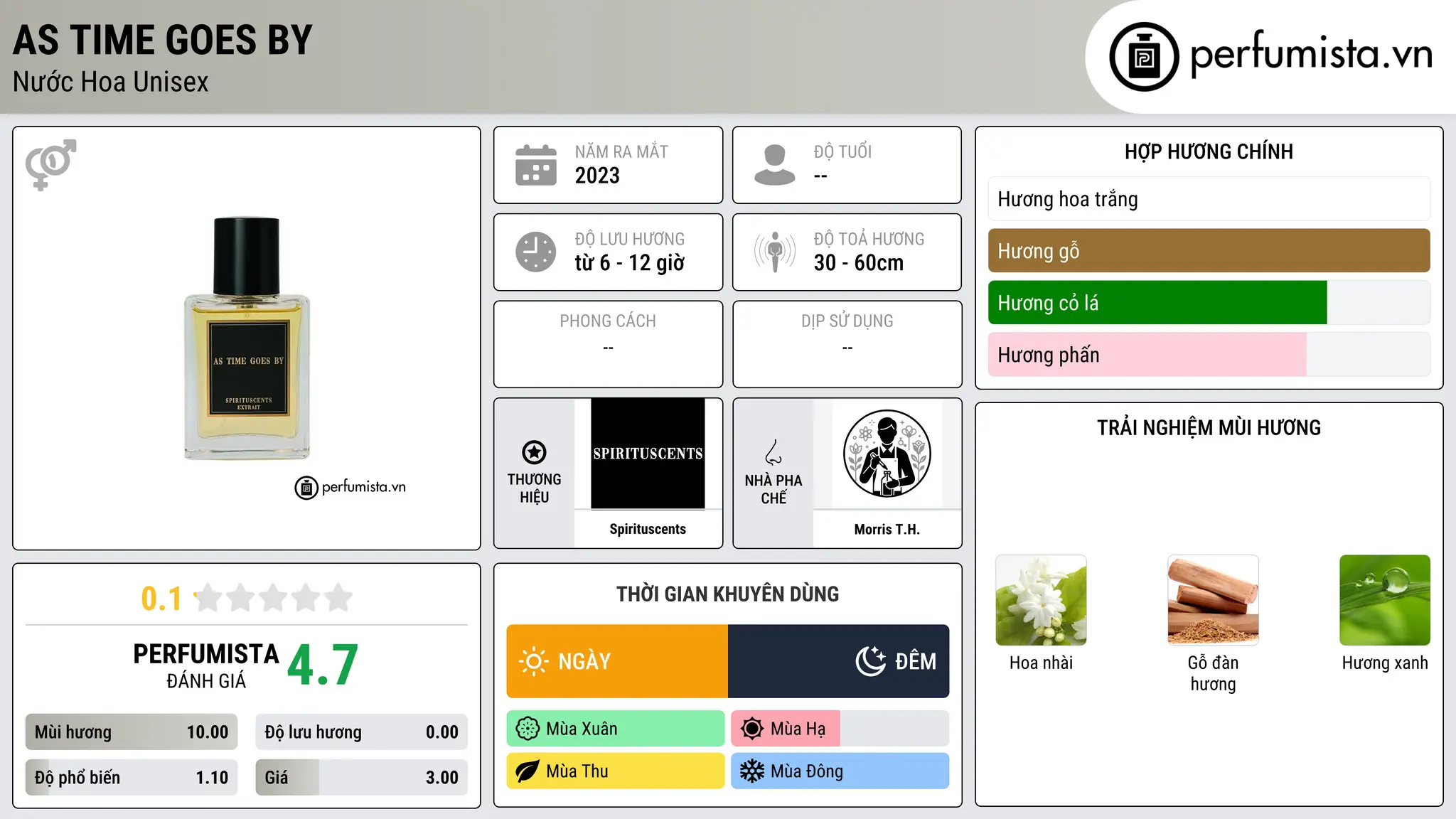Select the Mùa Hạ season bar
Screen dimensions: 1456x819
click(x=840, y=729)
